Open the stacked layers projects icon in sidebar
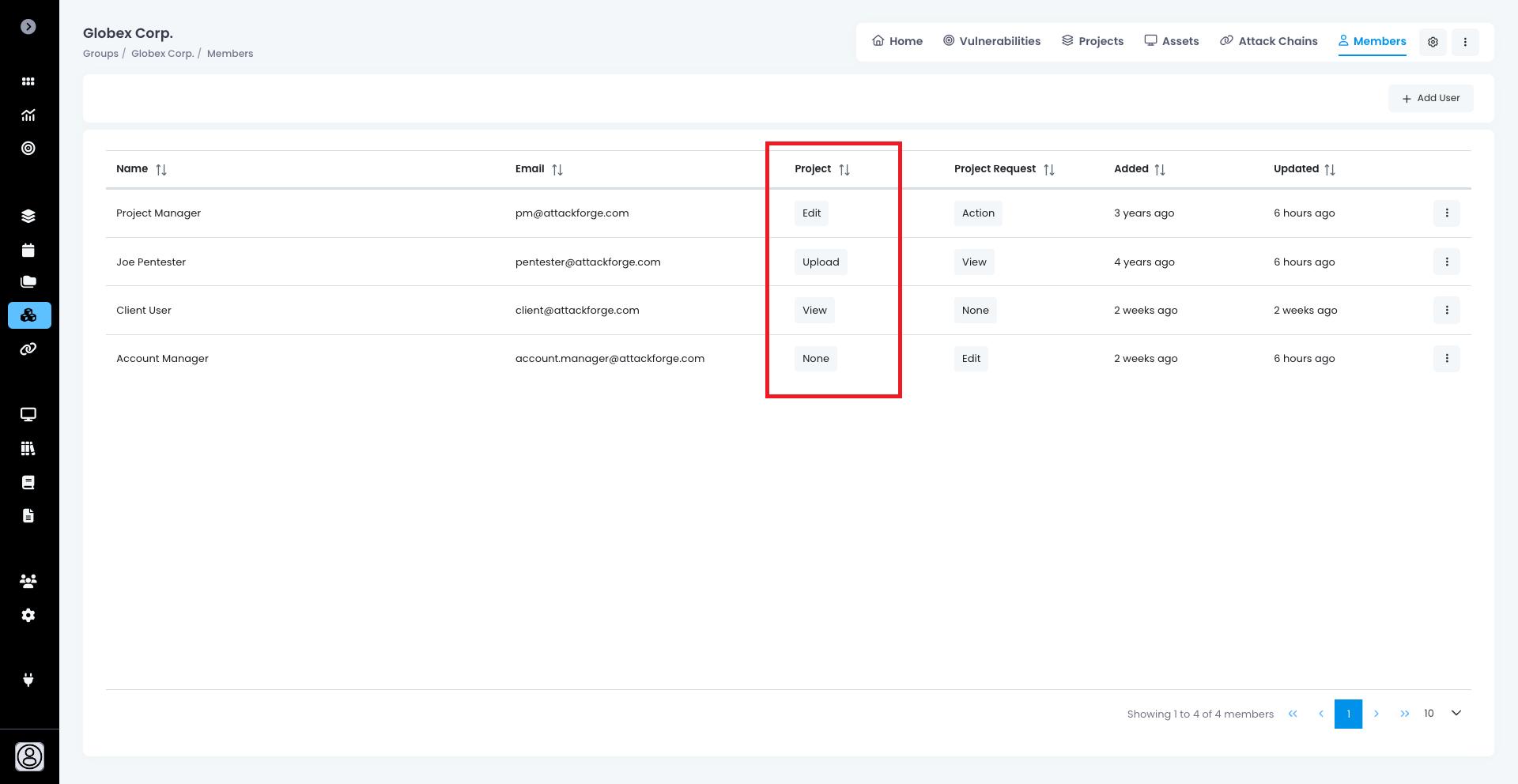This screenshot has width=1518, height=784. pyautogui.click(x=28, y=217)
